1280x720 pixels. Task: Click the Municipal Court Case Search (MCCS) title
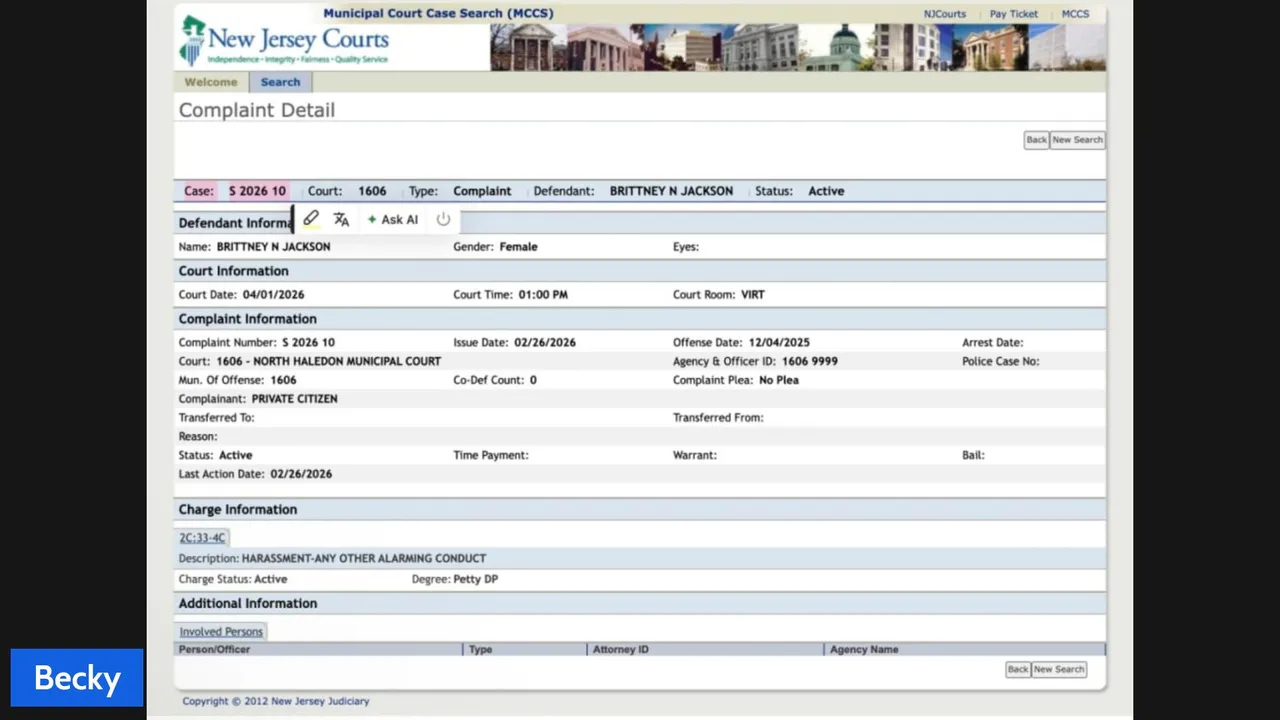[438, 13]
